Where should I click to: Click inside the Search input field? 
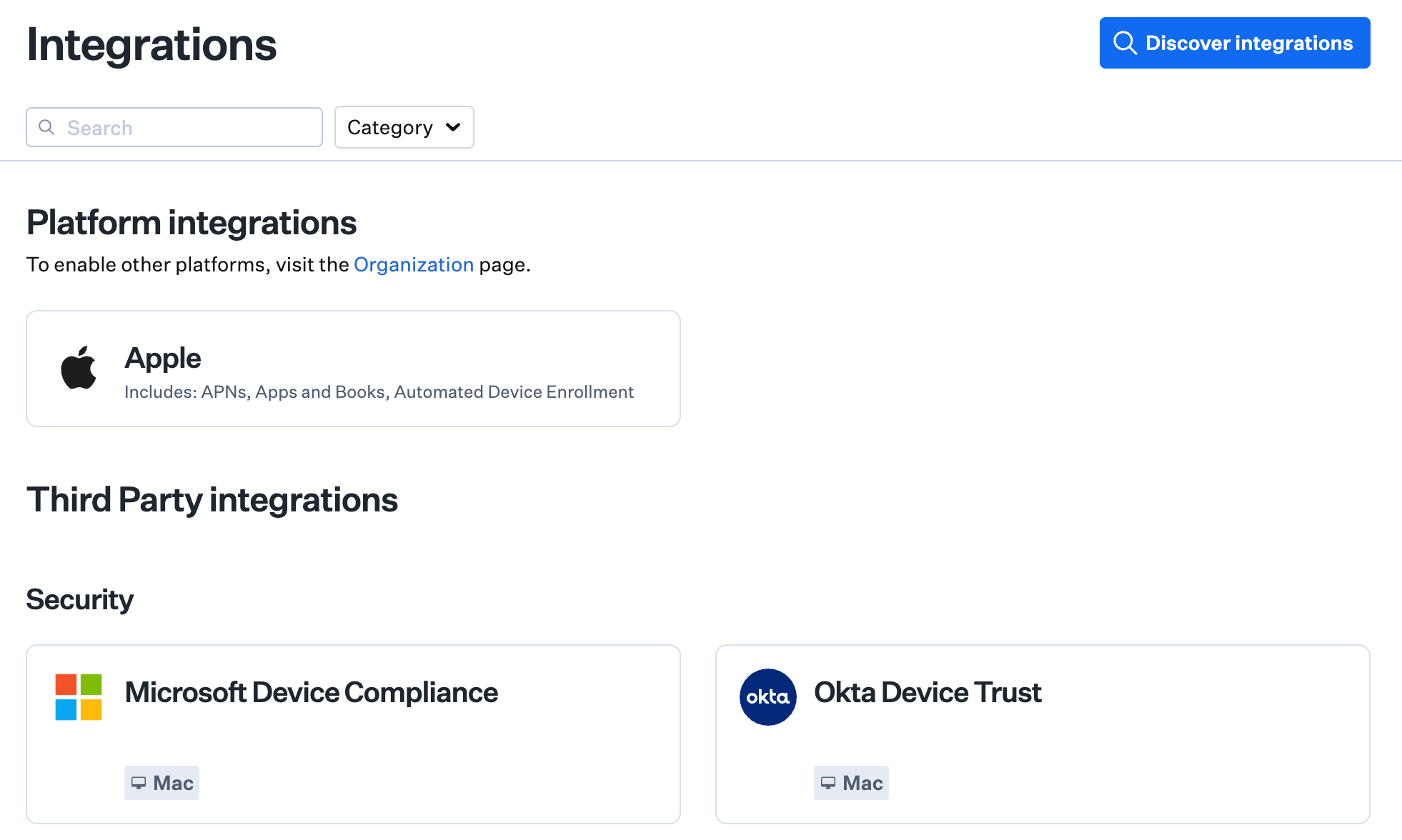point(174,127)
